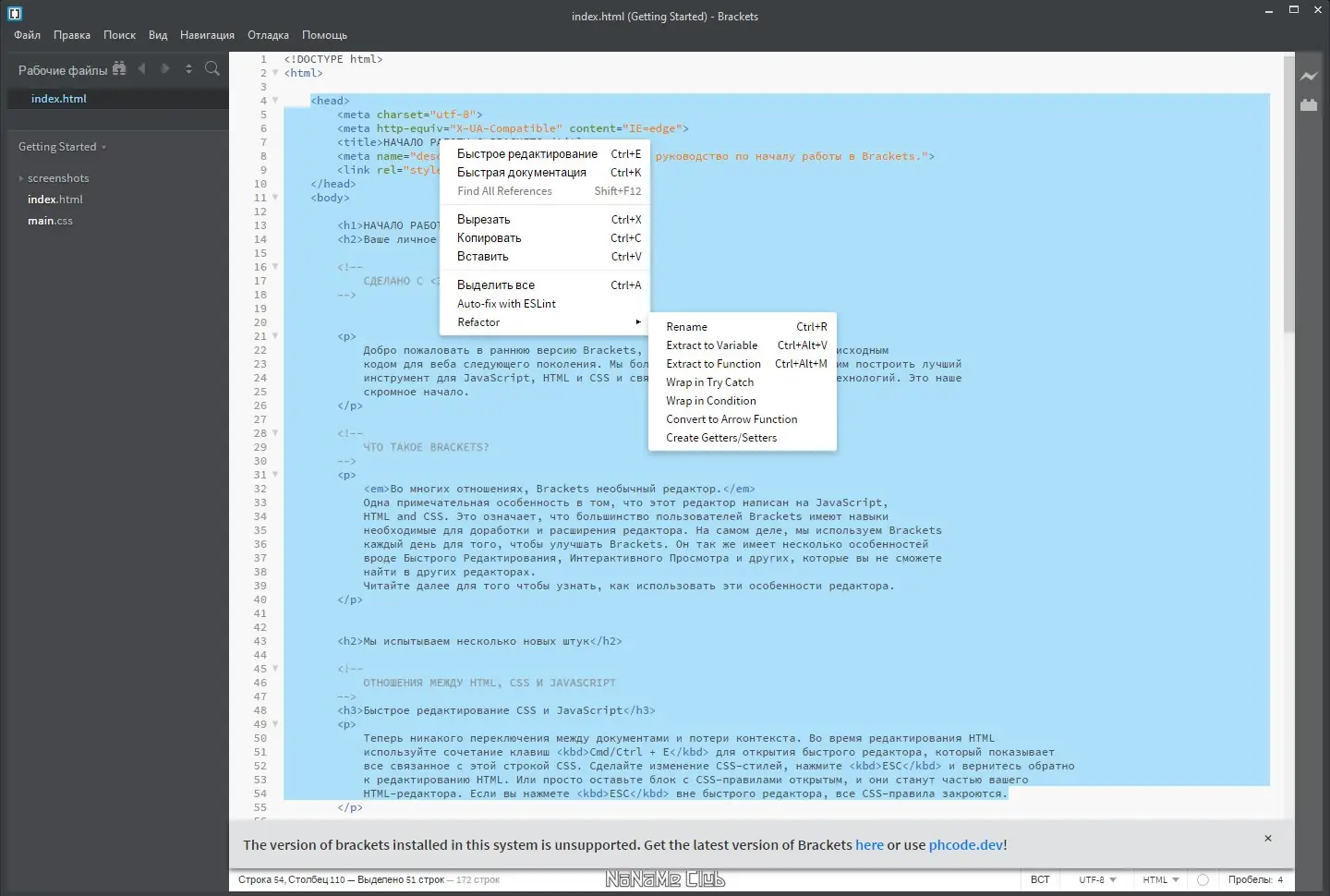Choose Выделить все in the context menu
Viewport: 1330px width, 896px height.
[545, 285]
